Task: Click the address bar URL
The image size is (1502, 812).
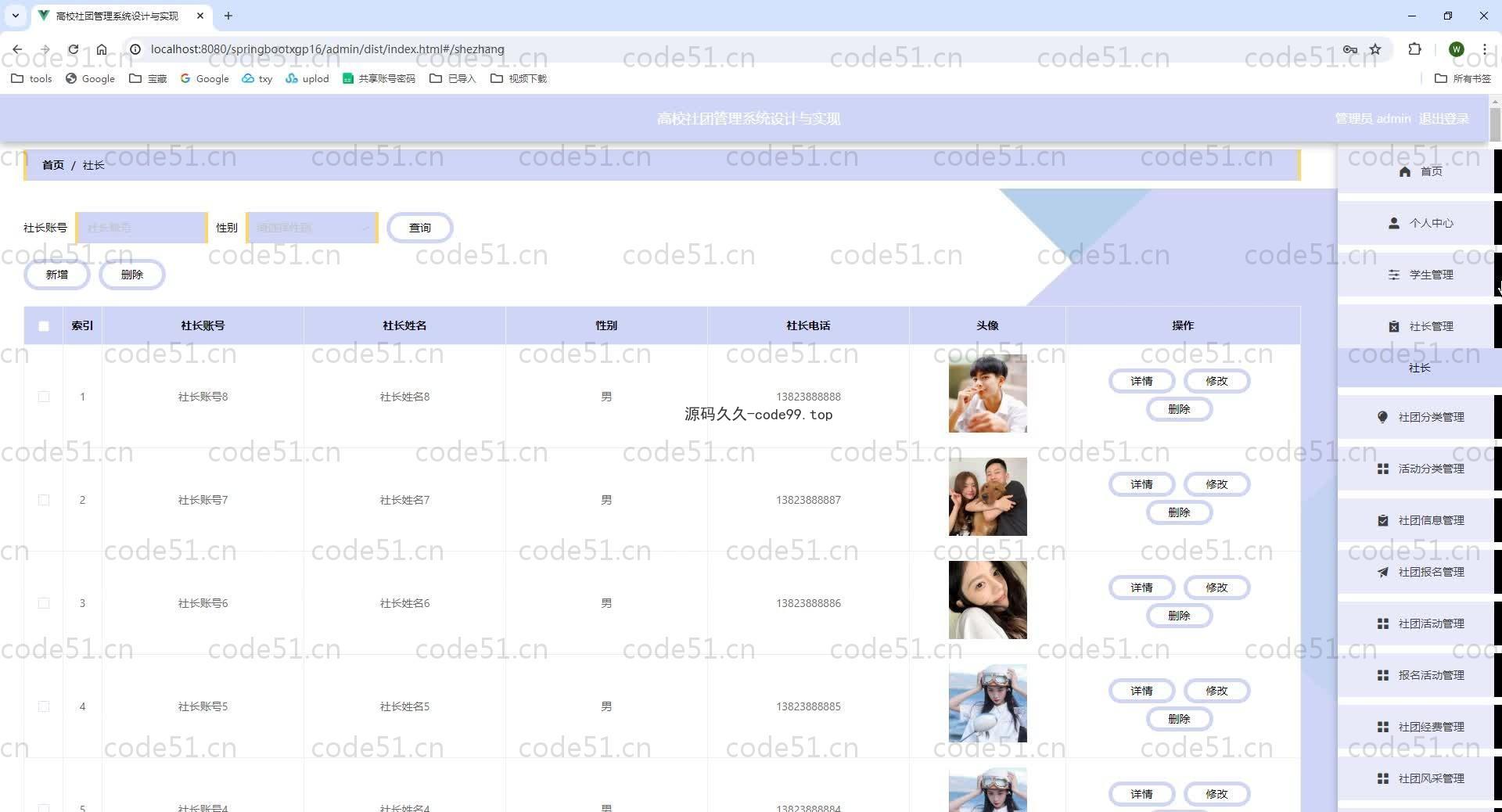Action: 327,49
